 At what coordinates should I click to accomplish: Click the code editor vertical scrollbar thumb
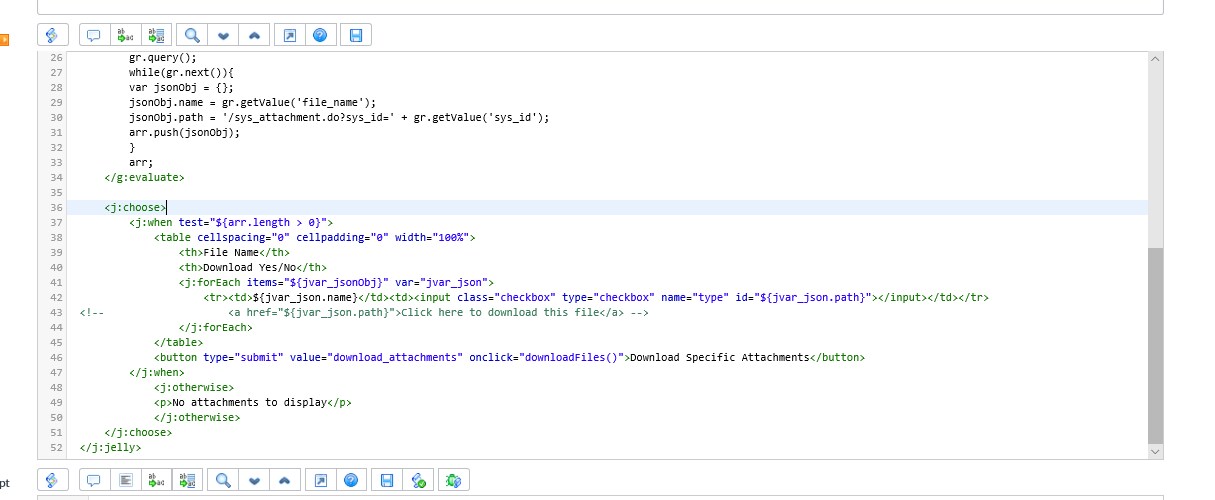[x=1156, y=346]
